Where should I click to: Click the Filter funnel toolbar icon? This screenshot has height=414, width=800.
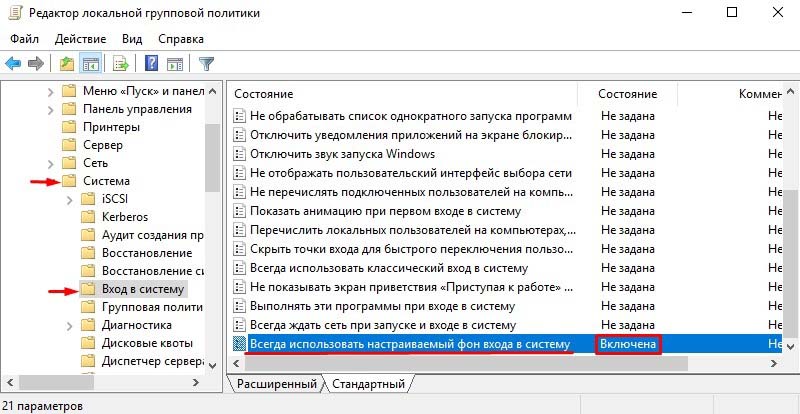click(207, 63)
